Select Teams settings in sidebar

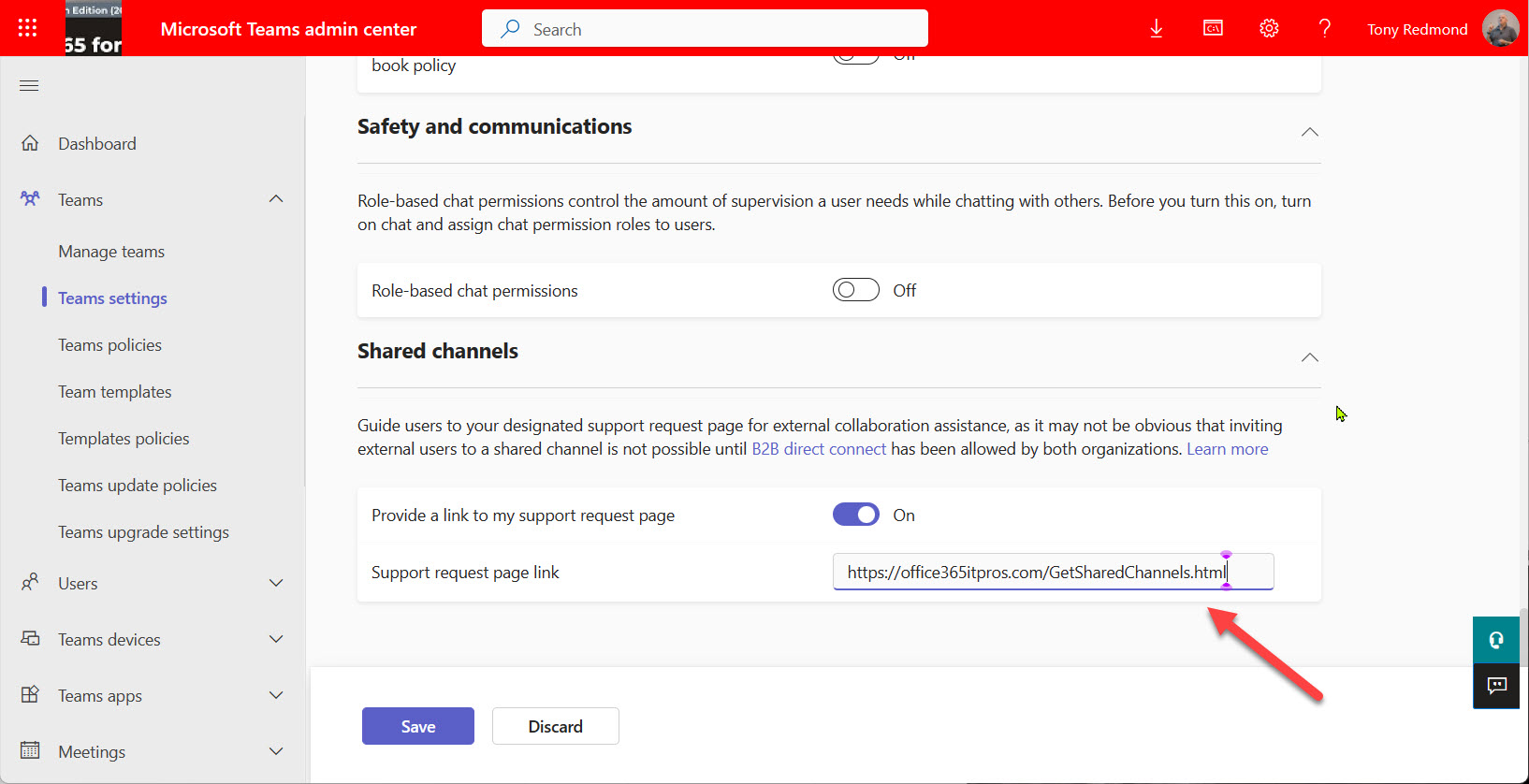pyautogui.click(x=112, y=298)
